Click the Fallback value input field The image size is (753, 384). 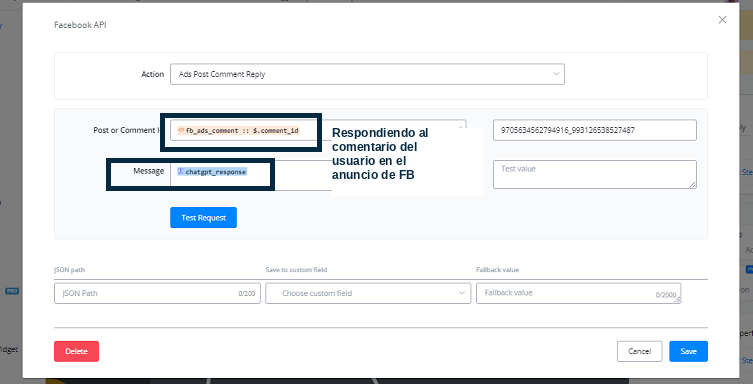click(578, 293)
